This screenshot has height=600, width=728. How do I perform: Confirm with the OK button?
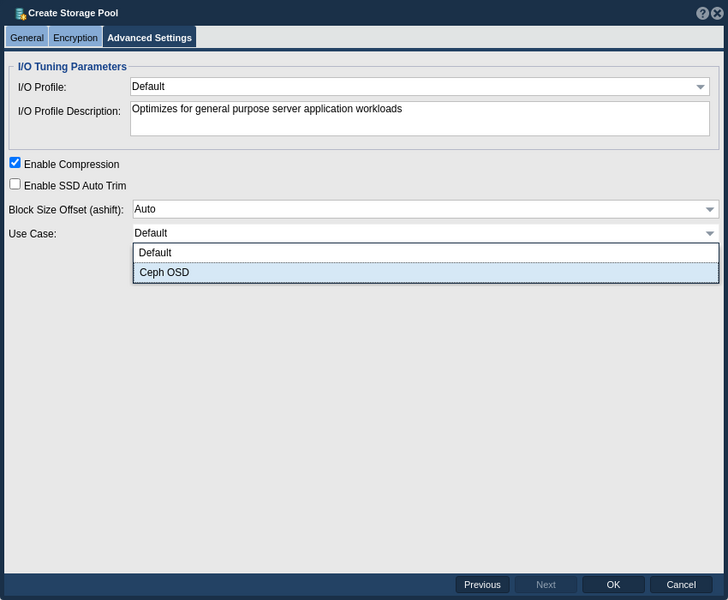click(613, 585)
